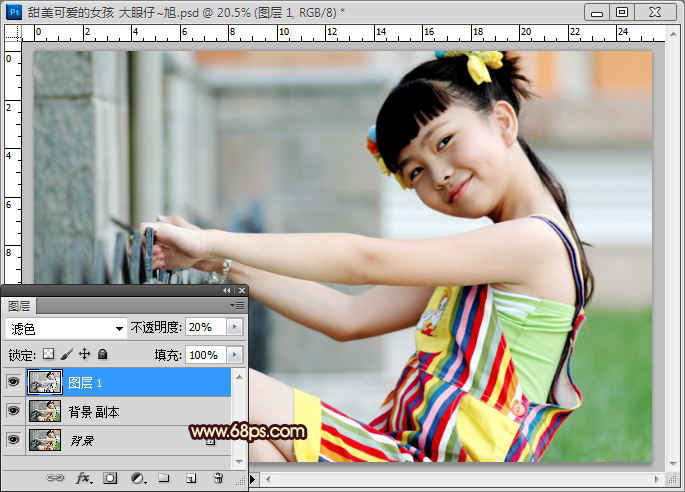
Task: Open the 填充 fill slider arrow
Action: click(x=235, y=355)
